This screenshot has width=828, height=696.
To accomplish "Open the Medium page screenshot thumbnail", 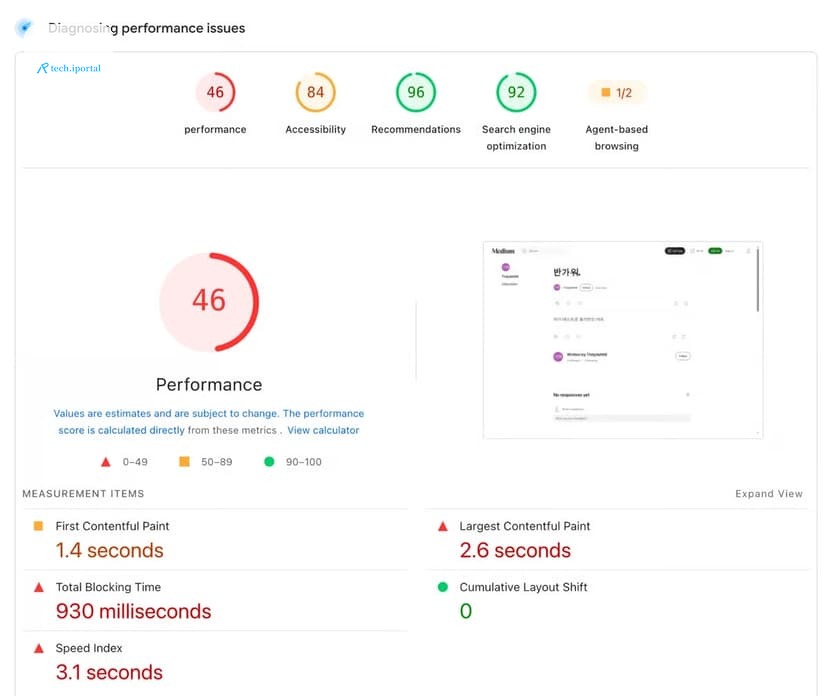I will point(623,340).
